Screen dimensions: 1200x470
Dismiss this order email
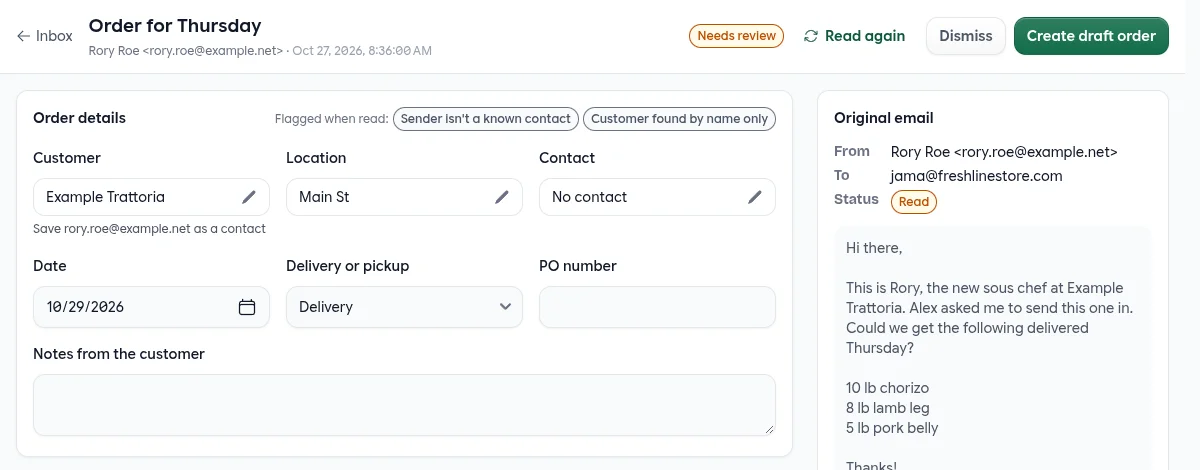pos(966,36)
